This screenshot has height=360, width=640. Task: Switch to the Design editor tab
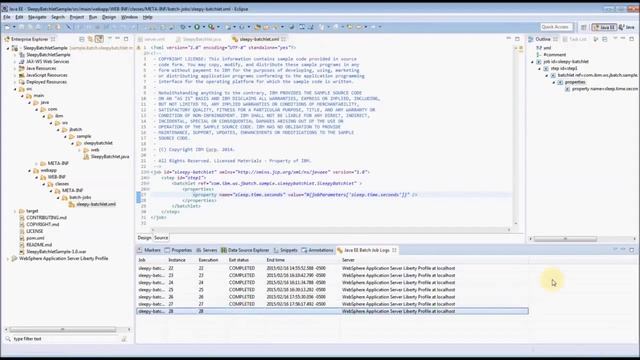coord(144,238)
